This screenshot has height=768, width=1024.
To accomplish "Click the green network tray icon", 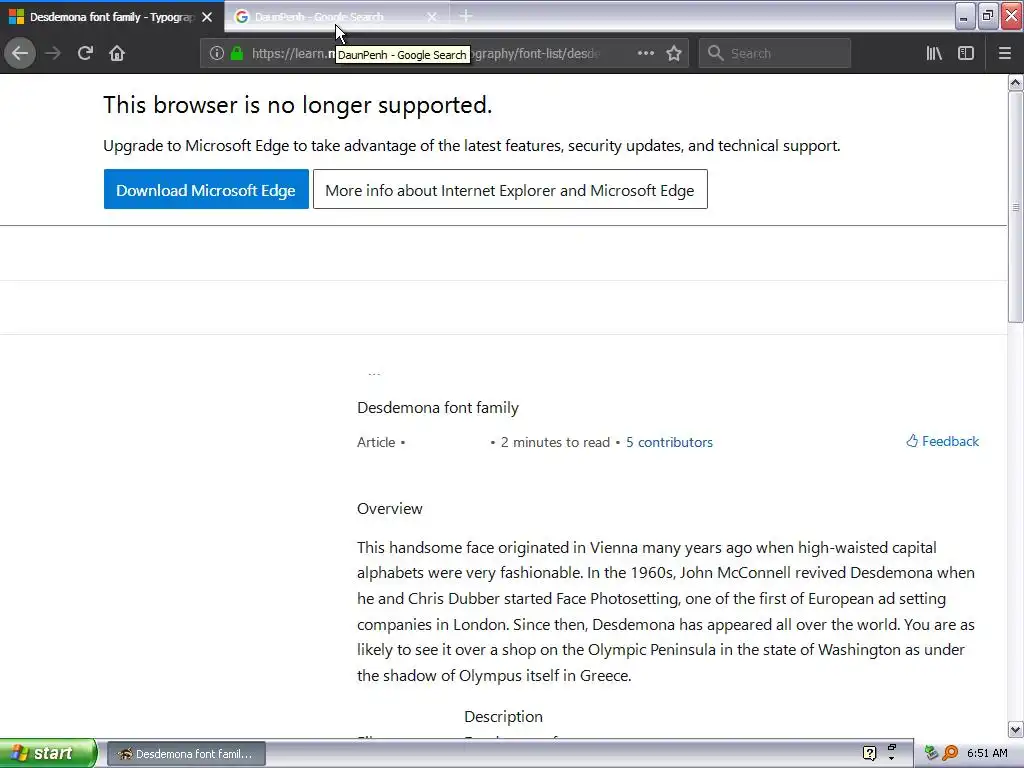I will [931, 754].
